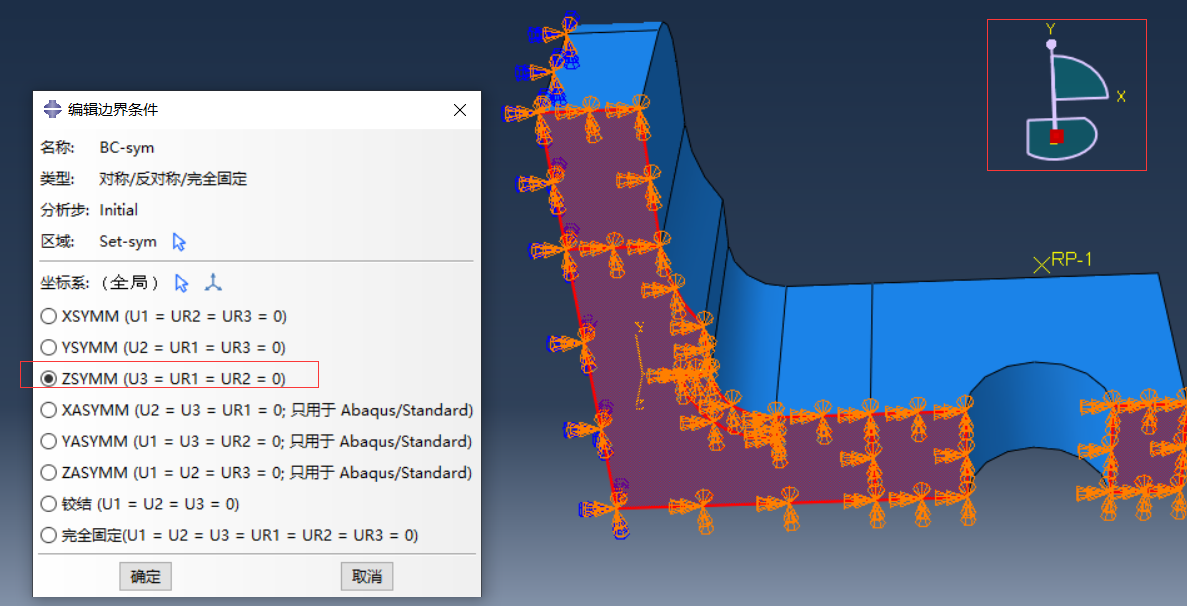Click the region edit arrow beside Set-sym
The height and width of the screenshot is (606, 1187).
pyautogui.click(x=179, y=242)
